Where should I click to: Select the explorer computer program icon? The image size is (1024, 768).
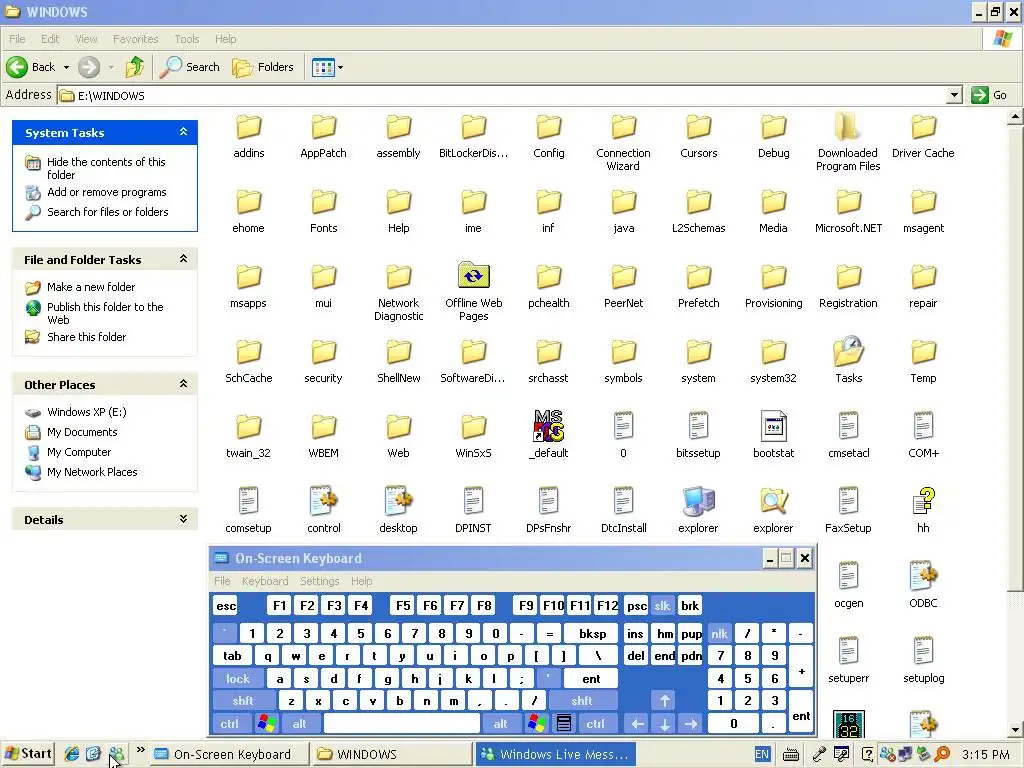[698, 502]
